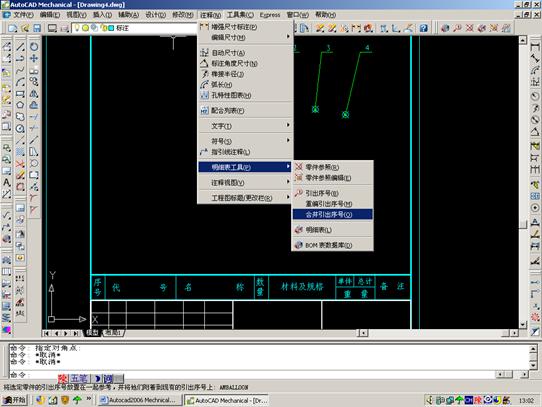Select 零件参照 in submenu

333,167
